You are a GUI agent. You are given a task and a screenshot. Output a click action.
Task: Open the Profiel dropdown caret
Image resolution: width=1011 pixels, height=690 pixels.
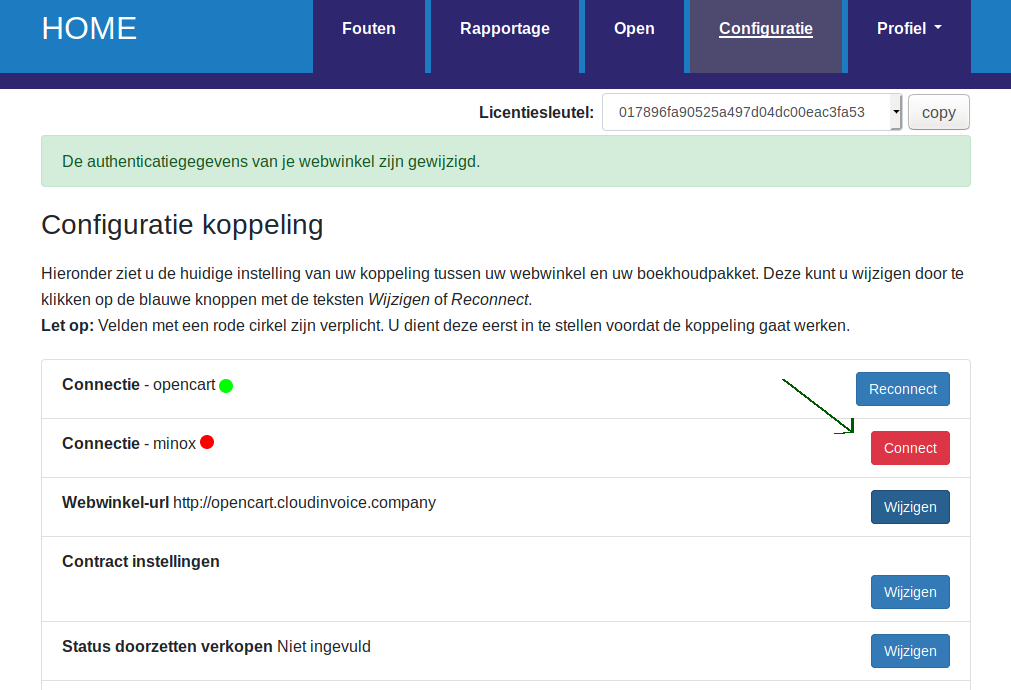(x=938, y=28)
